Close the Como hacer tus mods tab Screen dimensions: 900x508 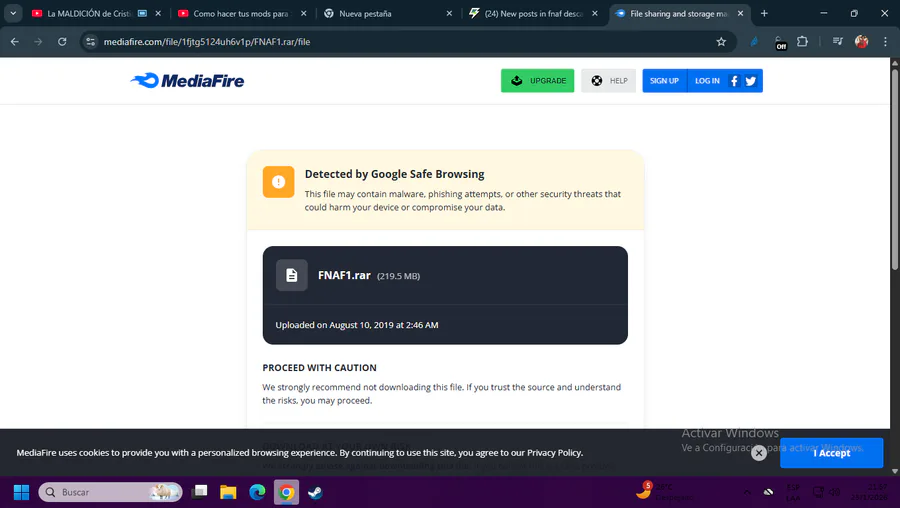click(x=304, y=13)
